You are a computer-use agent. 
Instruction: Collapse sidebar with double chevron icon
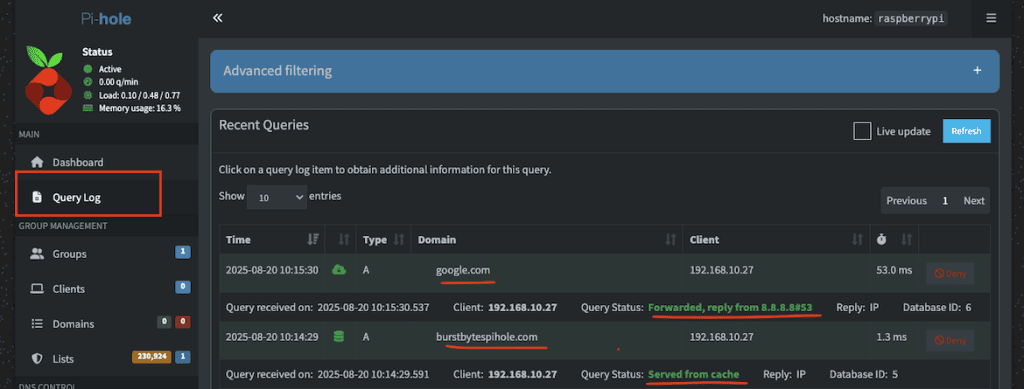pos(217,18)
